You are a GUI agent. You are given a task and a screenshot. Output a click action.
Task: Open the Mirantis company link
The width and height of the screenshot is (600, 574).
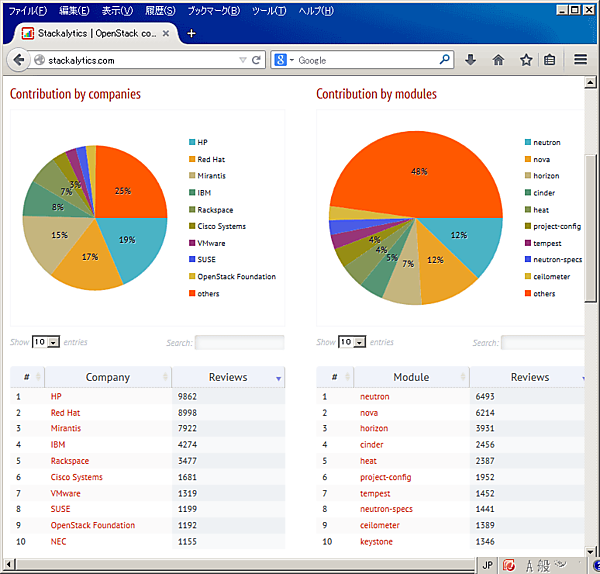pos(66,428)
